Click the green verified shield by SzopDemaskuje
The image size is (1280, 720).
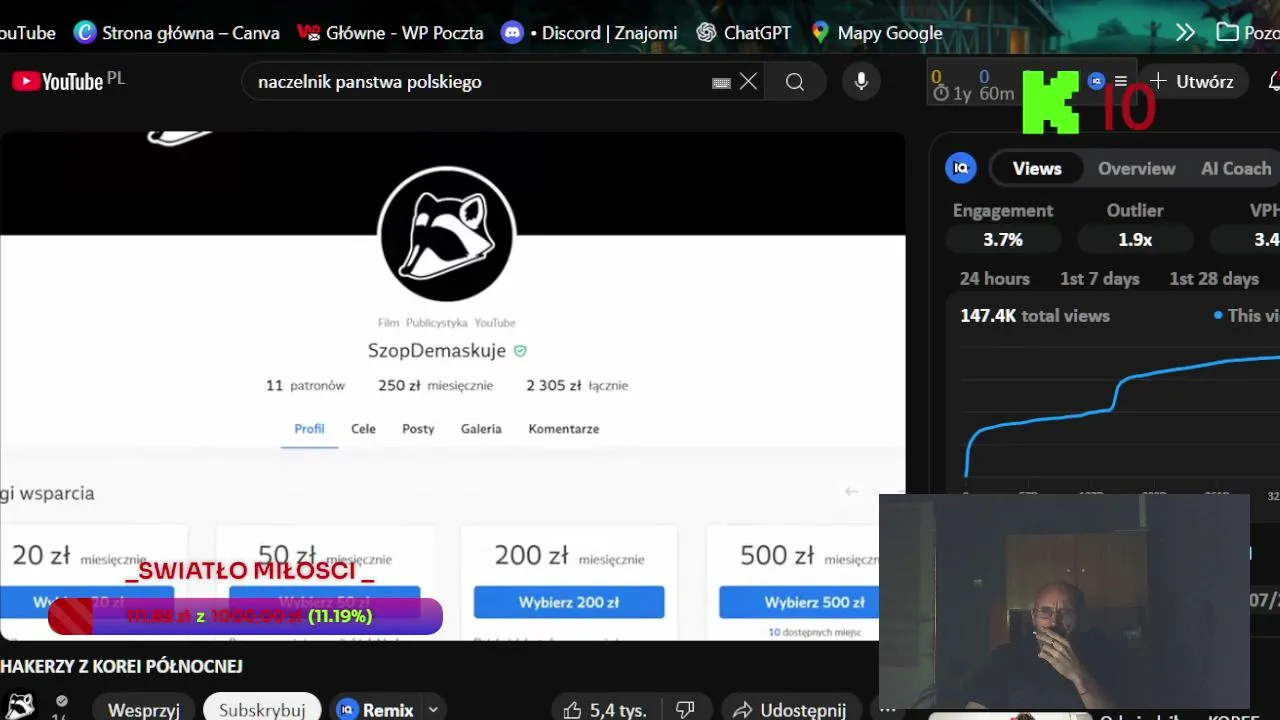pyautogui.click(x=520, y=351)
